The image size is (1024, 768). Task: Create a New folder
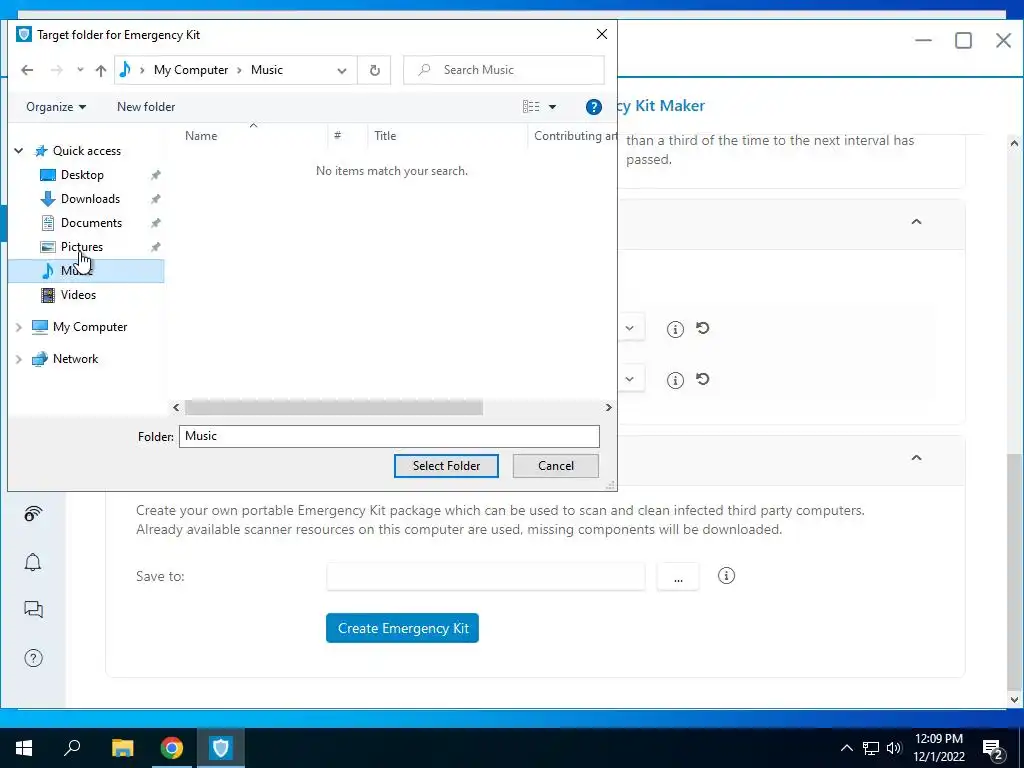(146, 107)
